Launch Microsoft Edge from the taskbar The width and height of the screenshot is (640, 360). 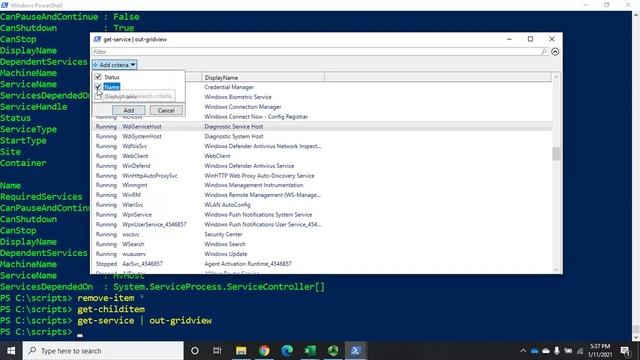click(x=287, y=351)
